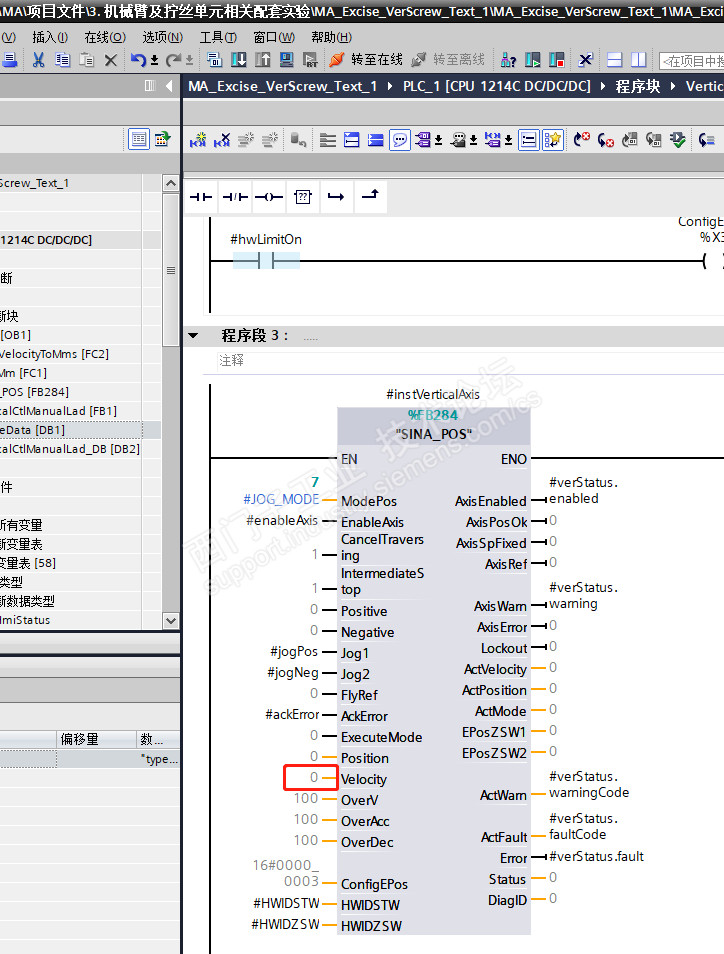Expand breadcrumb arrow after 程序块

(x=673, y=86)
